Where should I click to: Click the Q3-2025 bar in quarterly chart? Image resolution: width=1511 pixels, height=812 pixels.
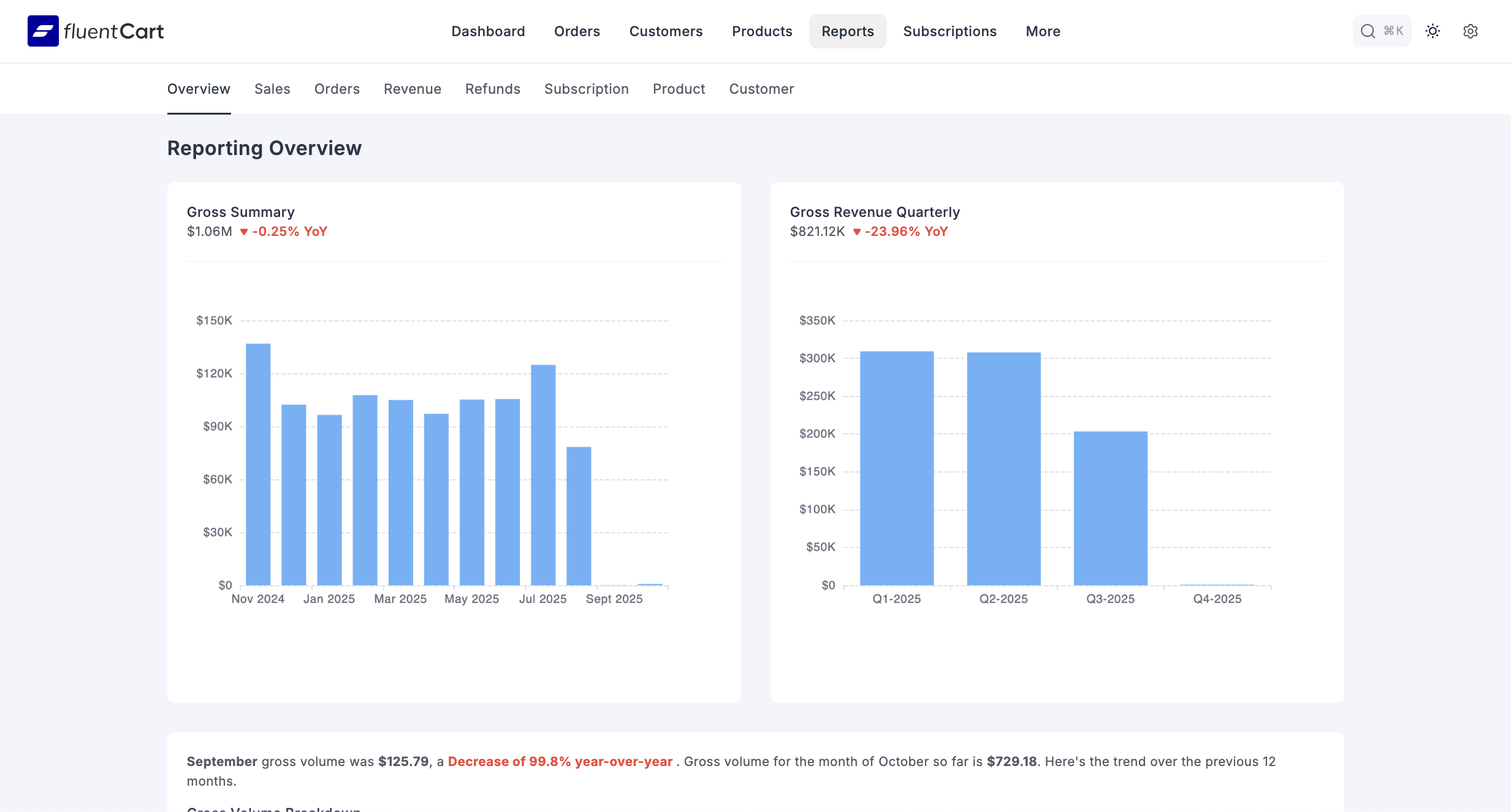(1110, 508)
